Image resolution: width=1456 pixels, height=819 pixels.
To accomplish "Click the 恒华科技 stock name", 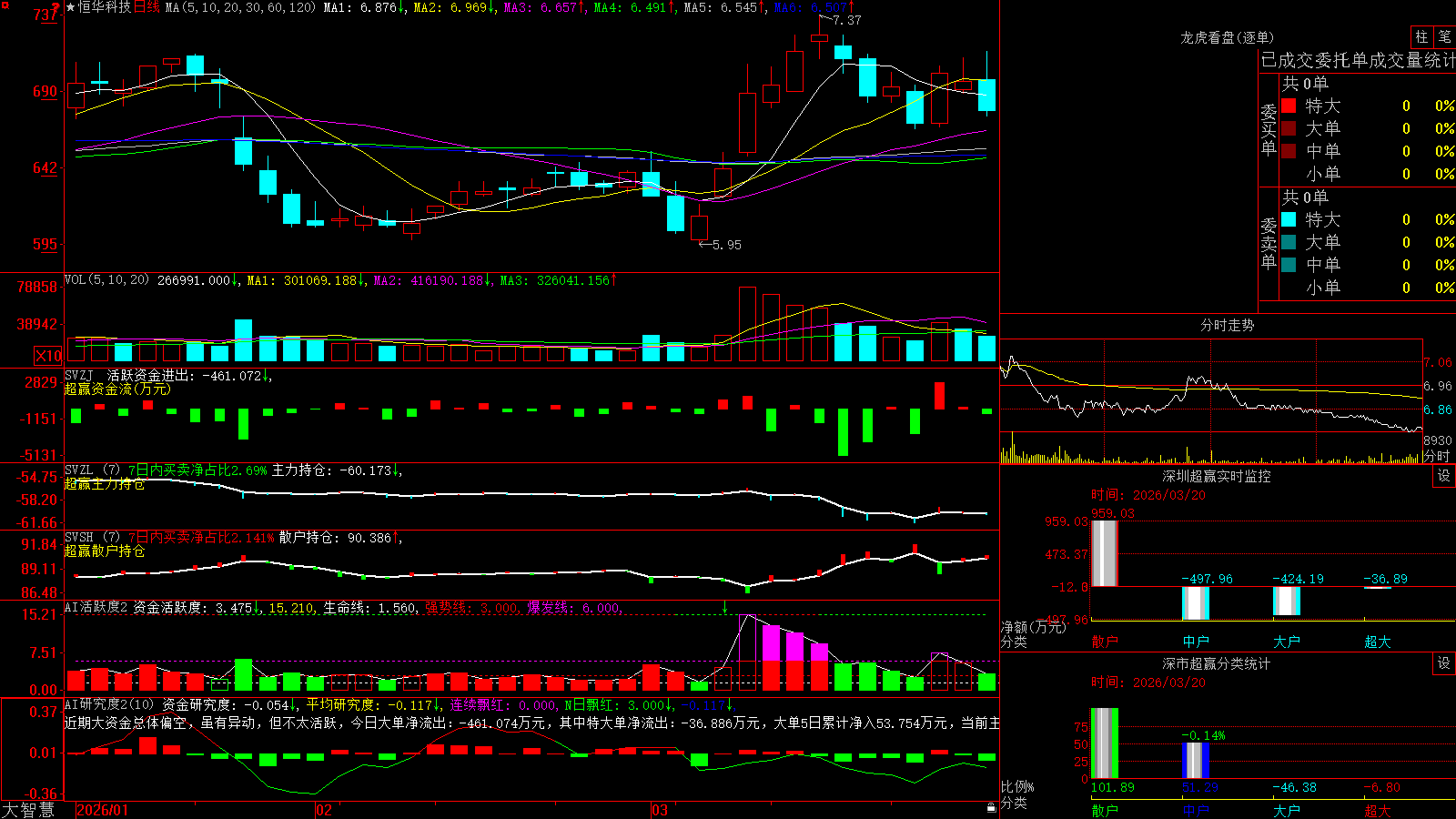I will coord(105,7).
